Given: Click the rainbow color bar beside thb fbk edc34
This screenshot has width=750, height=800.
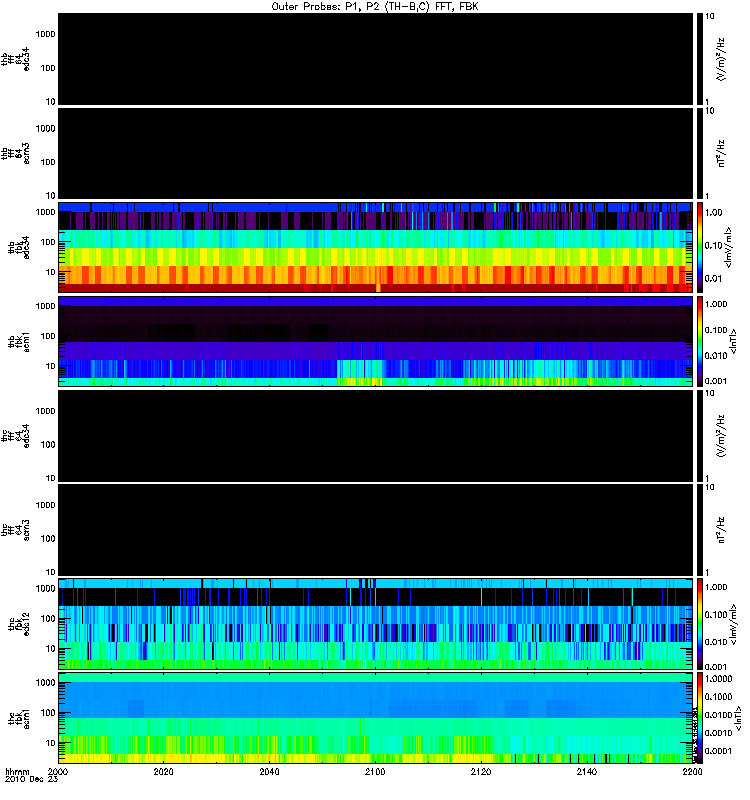Looking at the screenshot, I should pos(700,247).
